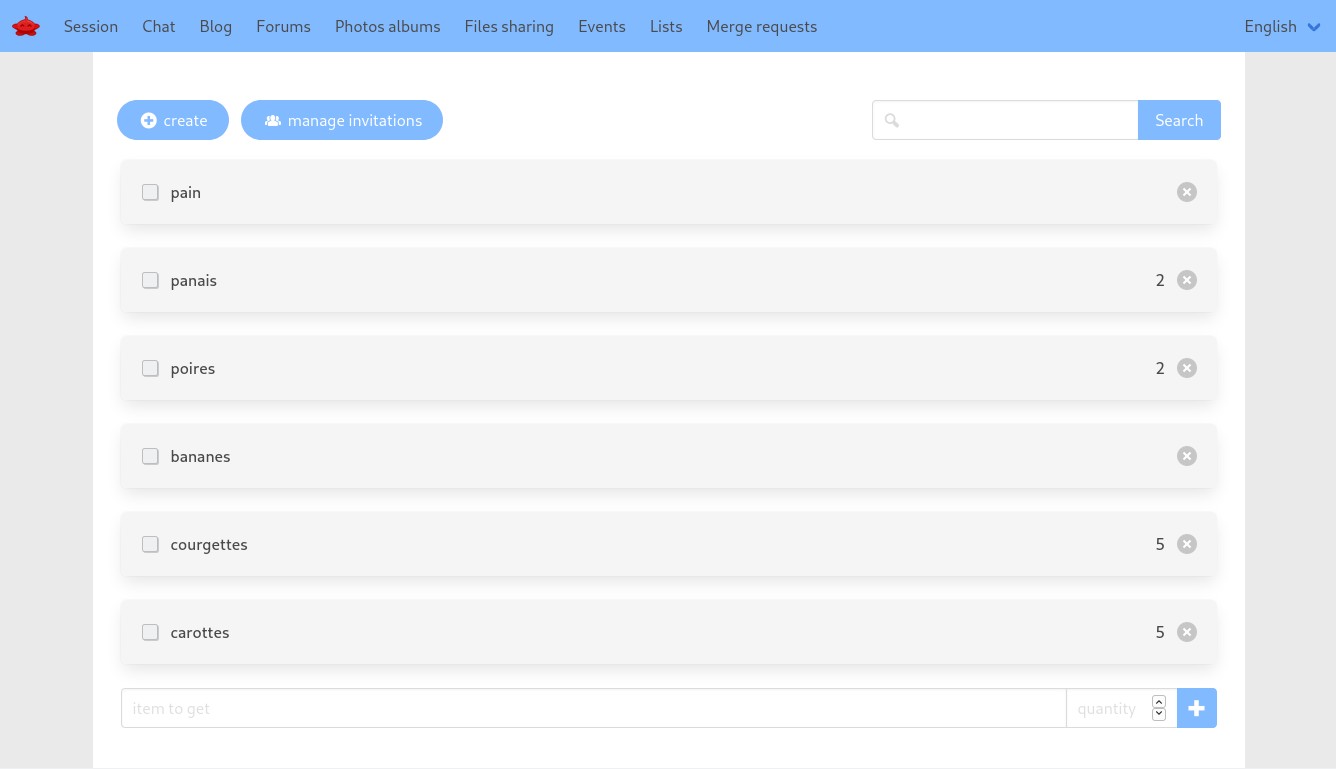Screen dimensions: 1336x769
Task: Click the courgettes item name
Action: click(209, 545)
